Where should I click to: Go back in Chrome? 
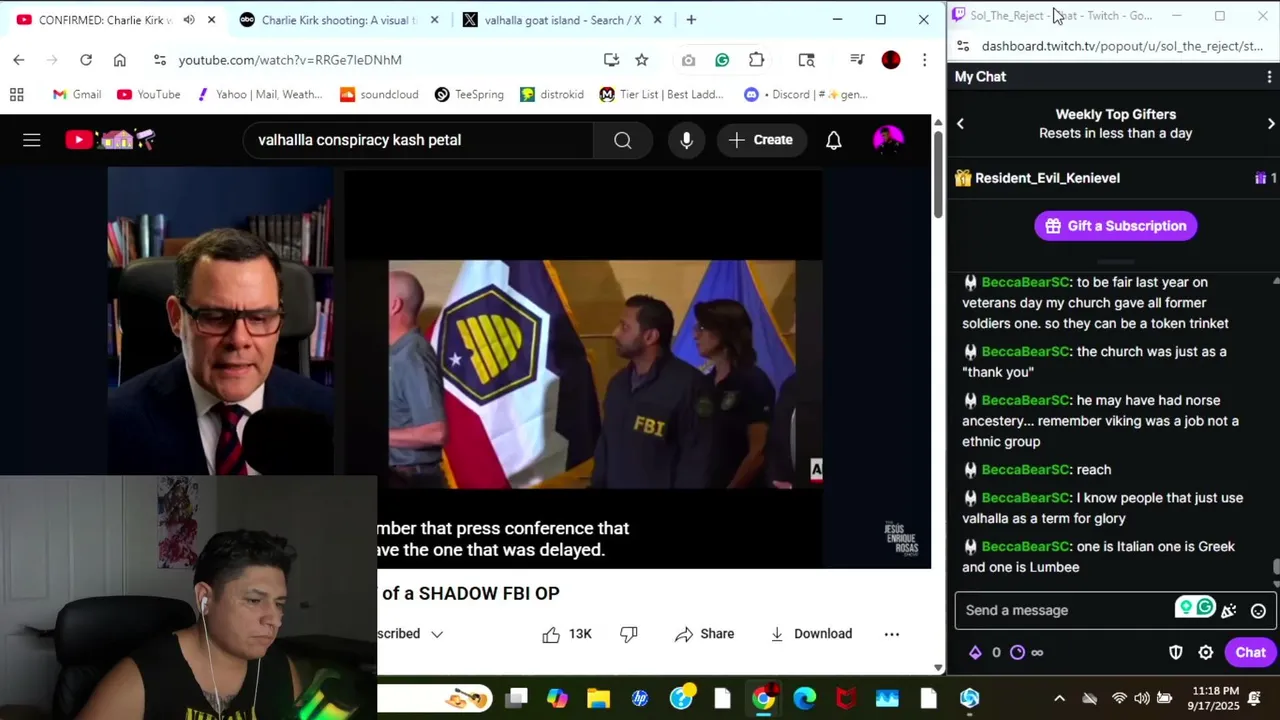(19, 60)
